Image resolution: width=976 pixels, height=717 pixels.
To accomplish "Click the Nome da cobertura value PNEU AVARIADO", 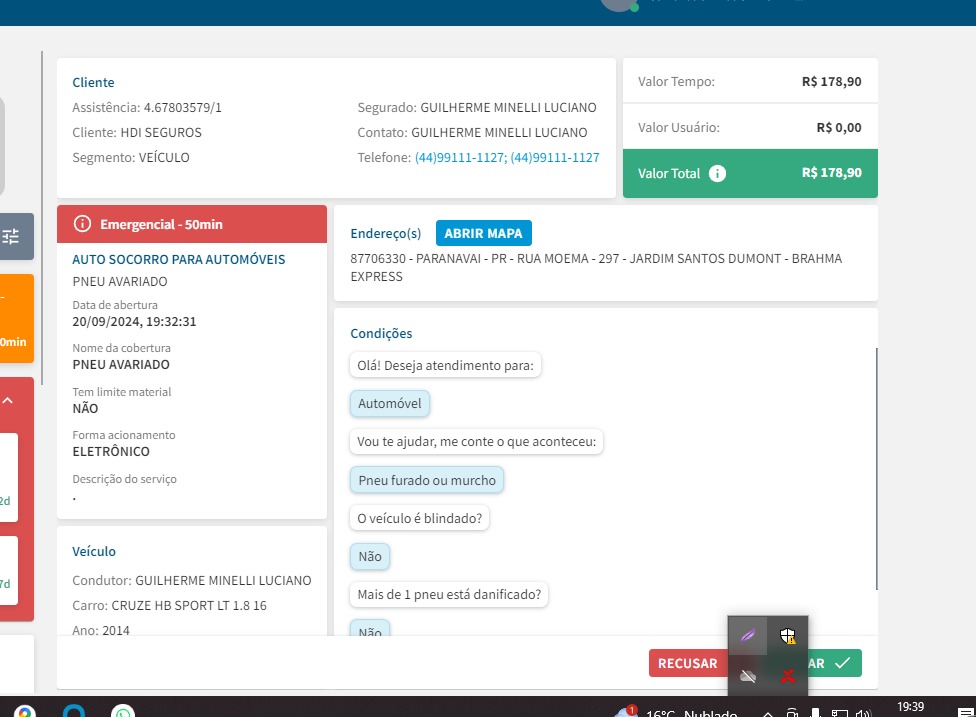I will (121, 365).
